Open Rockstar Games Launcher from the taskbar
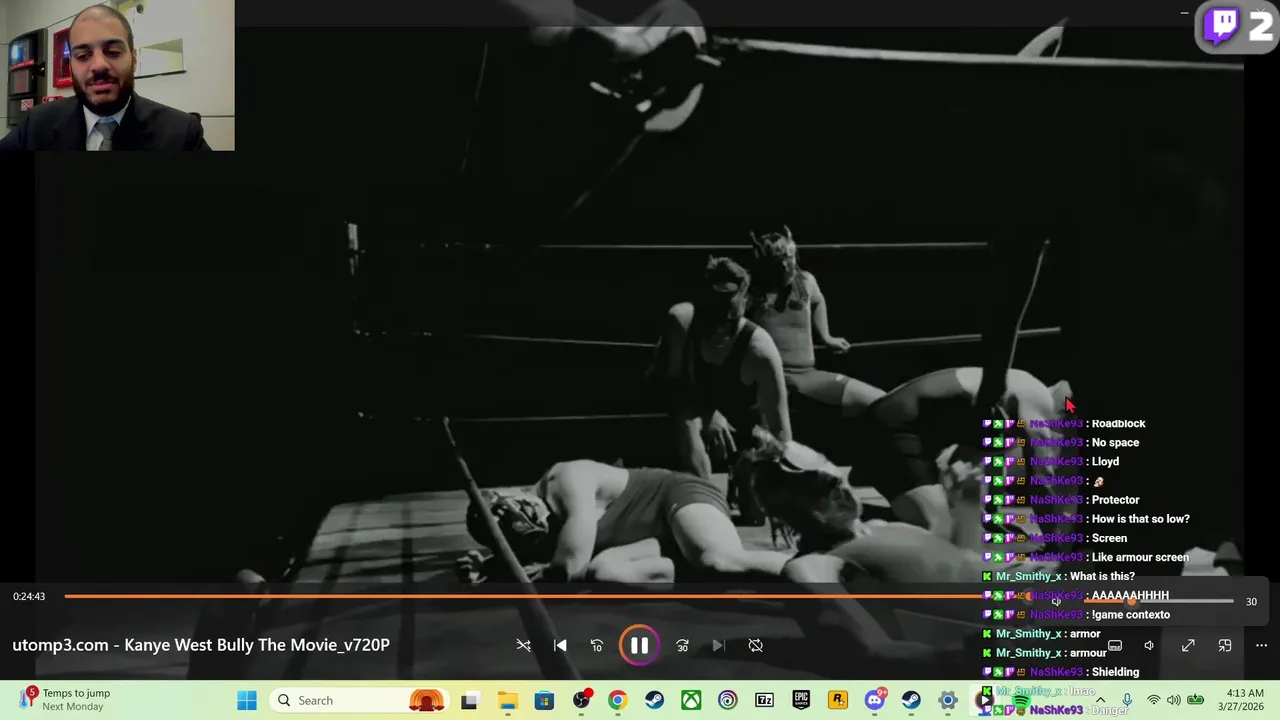The width and height of the screenshot is (1280, 720). coord(838,700)
